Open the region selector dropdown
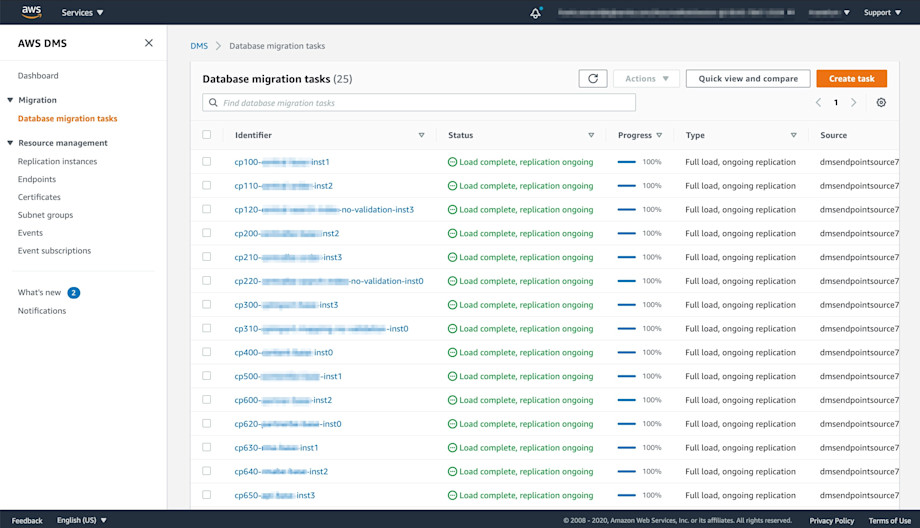 click(x=828, y=12)
